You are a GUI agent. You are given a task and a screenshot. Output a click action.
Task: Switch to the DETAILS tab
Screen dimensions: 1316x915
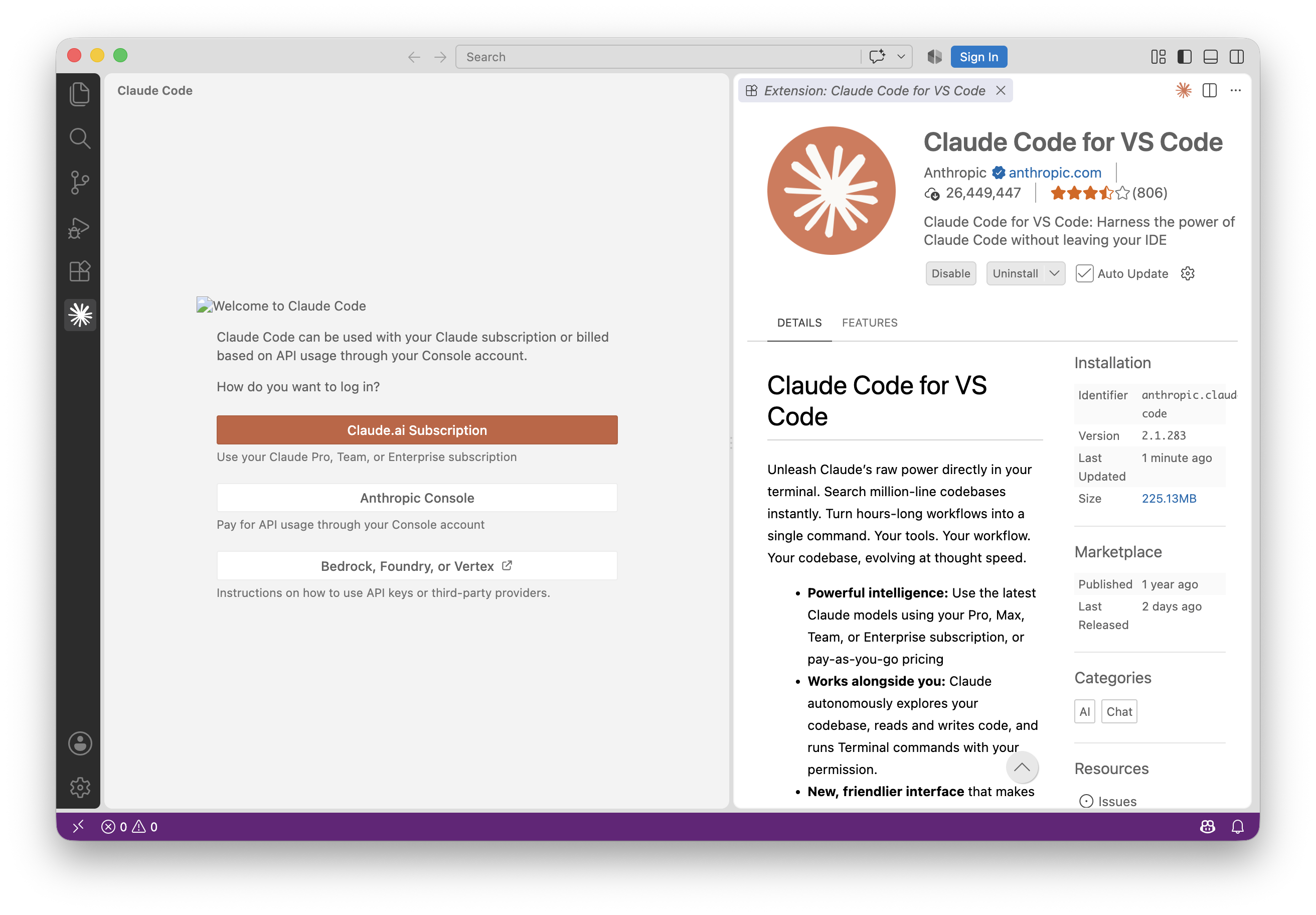pyautogui.click(x=799, y=323)
